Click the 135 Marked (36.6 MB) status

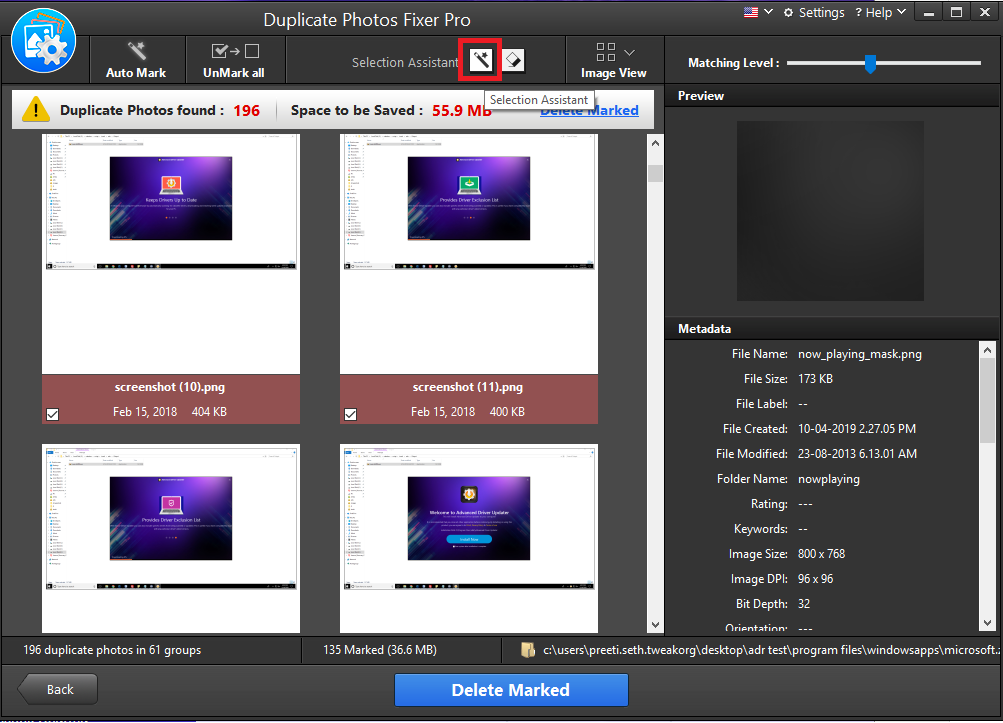[380, 650]
